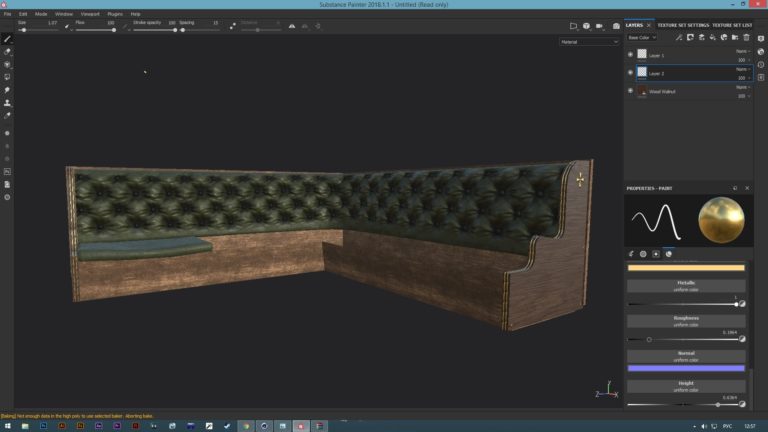
Task: Add a paint effect from layers toolbar
Action: coord(679,37)
